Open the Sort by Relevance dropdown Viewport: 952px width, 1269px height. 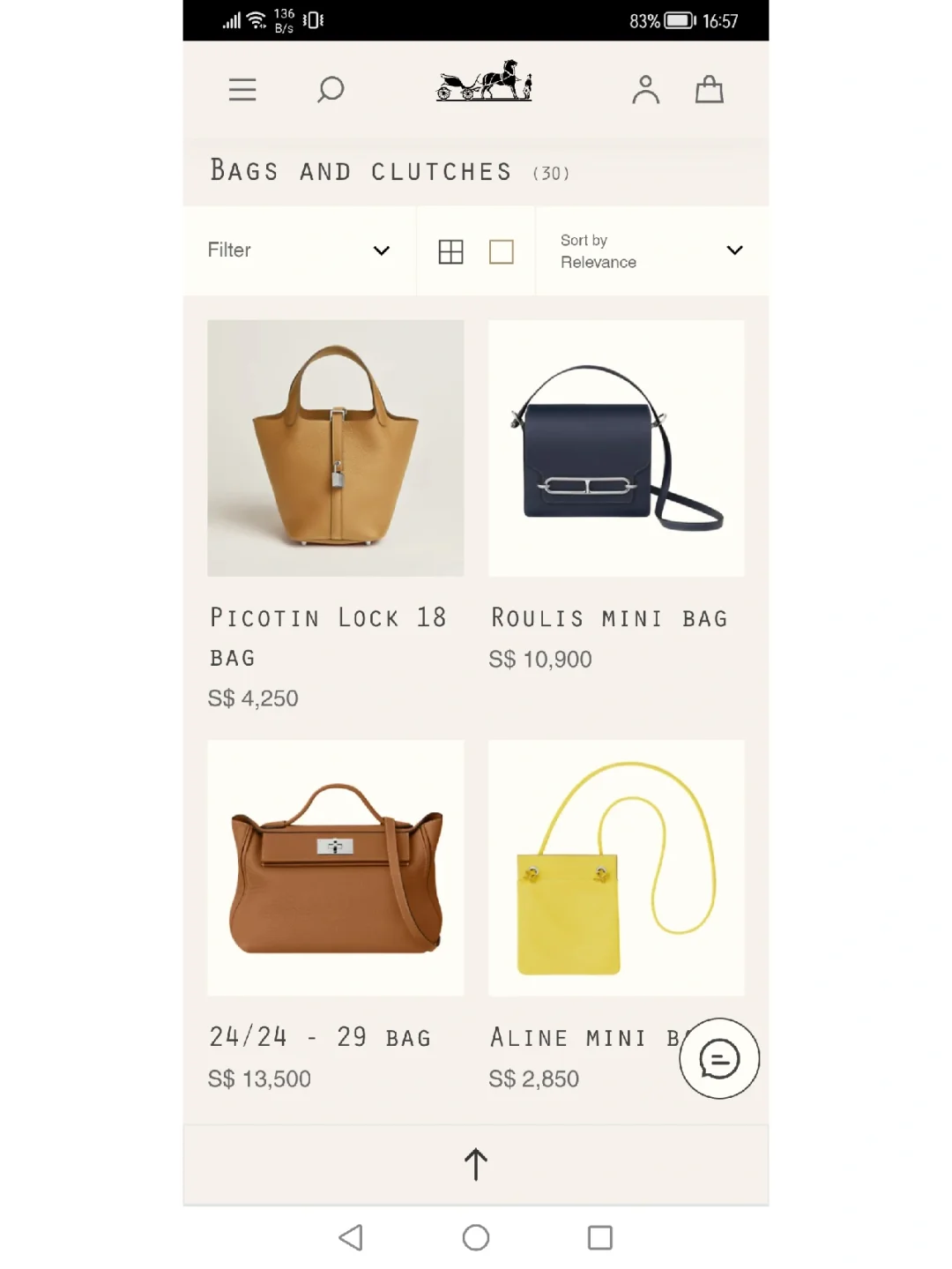[x=652, y=250]
